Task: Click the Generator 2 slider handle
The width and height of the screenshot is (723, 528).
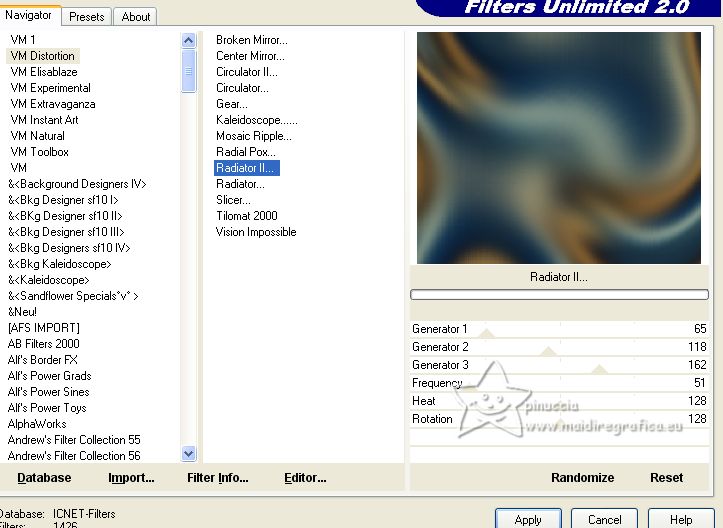Action: point(548,351)
